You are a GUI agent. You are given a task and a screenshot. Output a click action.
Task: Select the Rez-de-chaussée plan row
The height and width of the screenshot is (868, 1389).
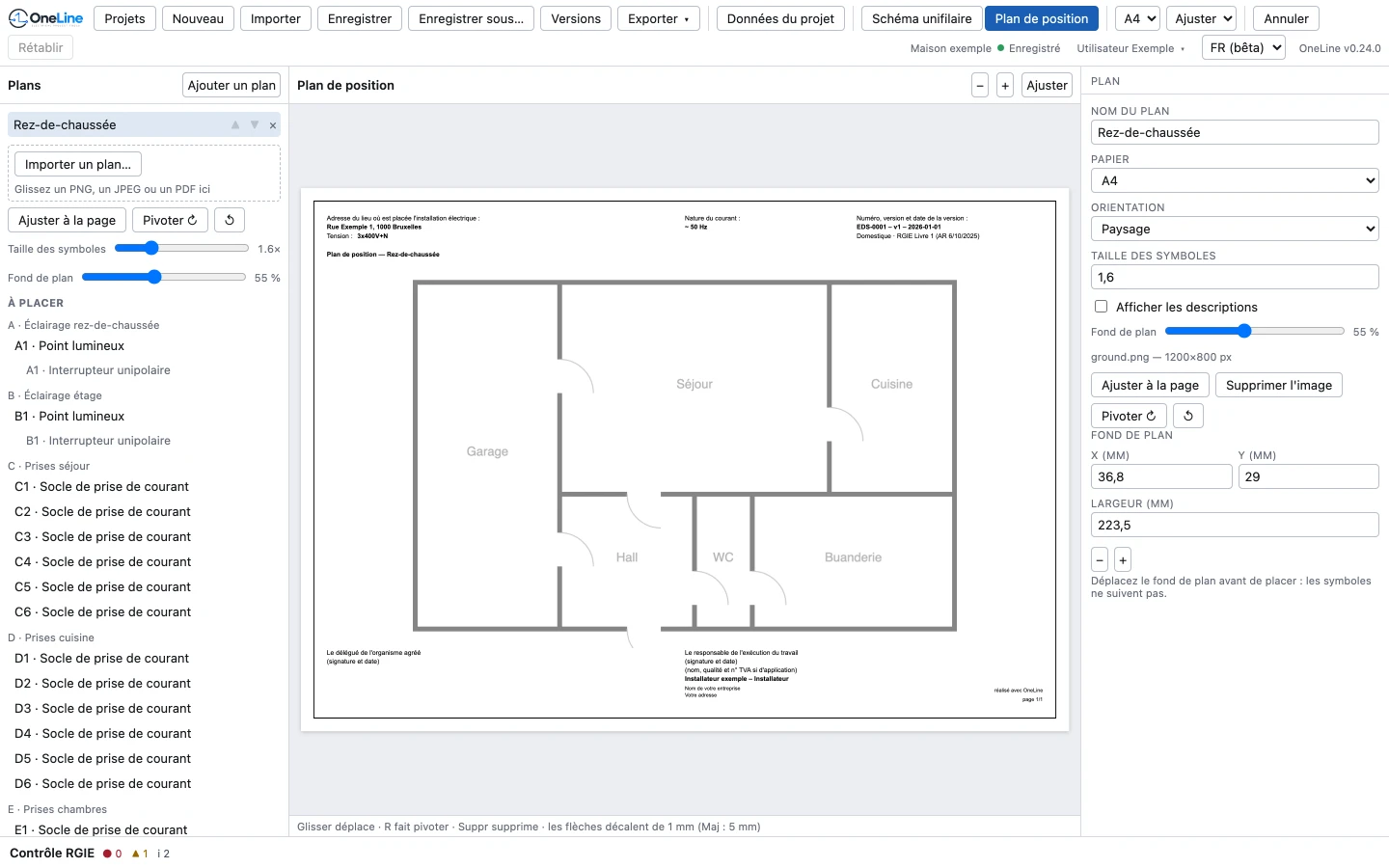(145, 124)
